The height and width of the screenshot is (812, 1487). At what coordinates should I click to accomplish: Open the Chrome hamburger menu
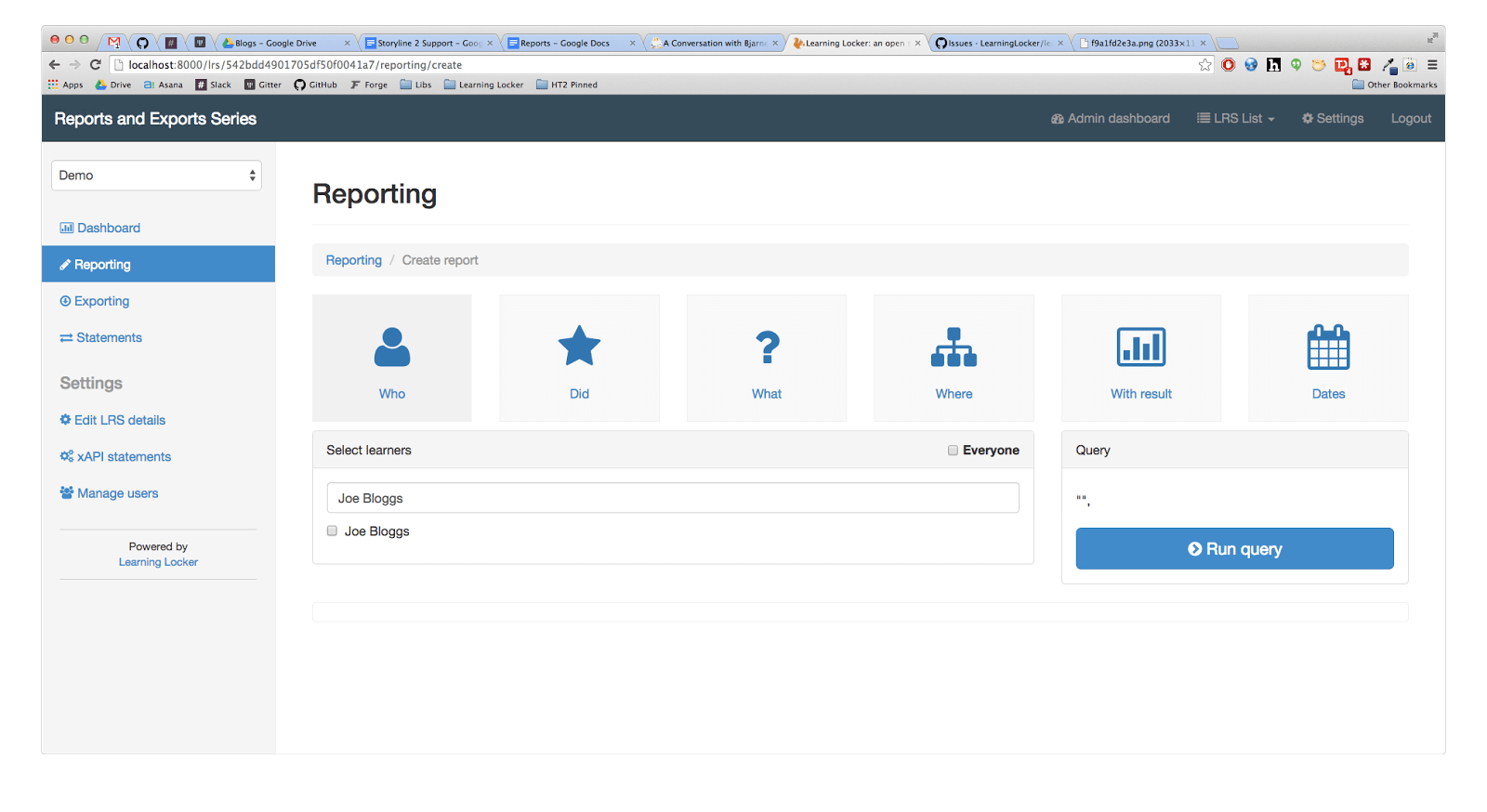click(x=1432, y=65)
